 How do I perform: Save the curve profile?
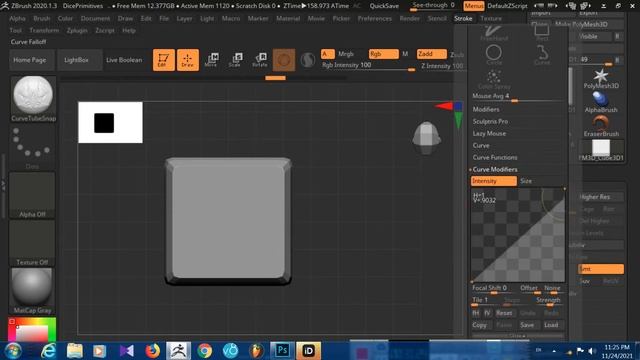(527, 325)
